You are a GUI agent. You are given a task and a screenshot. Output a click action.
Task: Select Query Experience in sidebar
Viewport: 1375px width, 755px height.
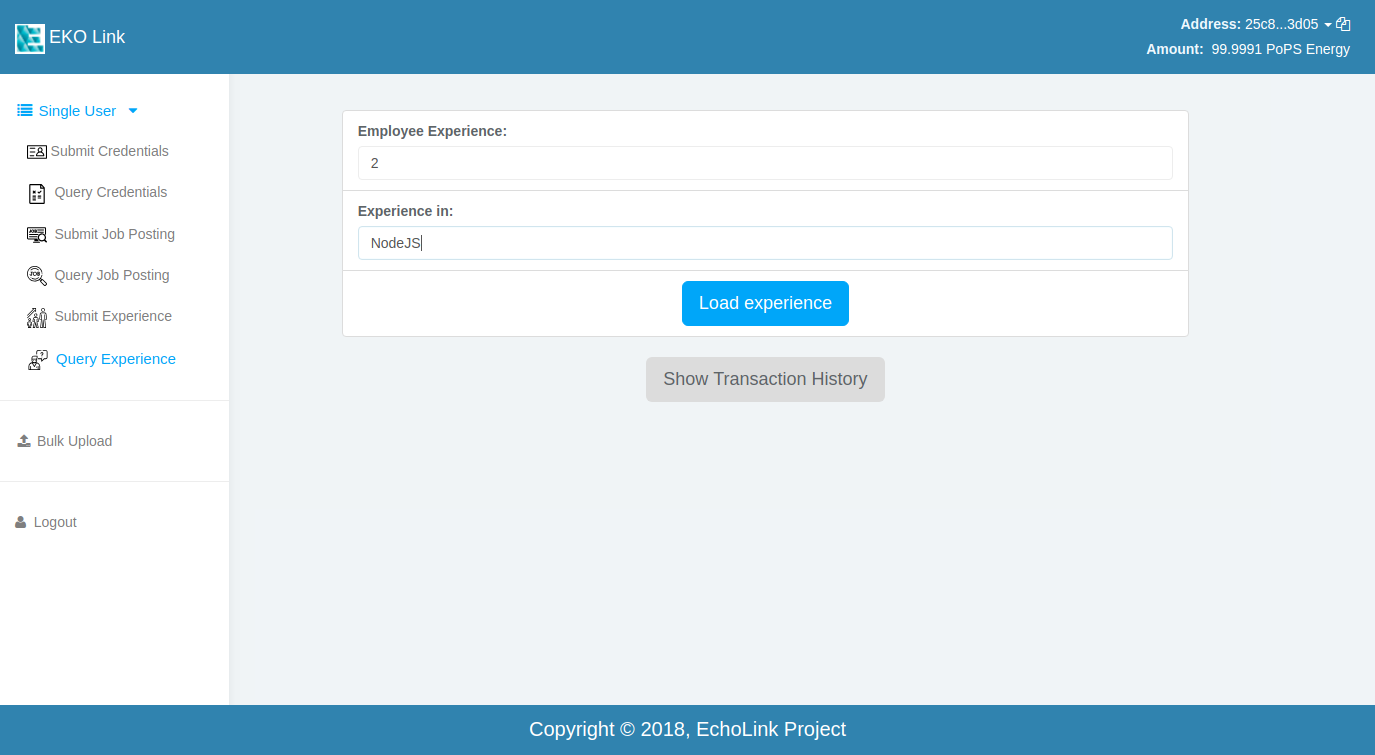pos(116,359)
